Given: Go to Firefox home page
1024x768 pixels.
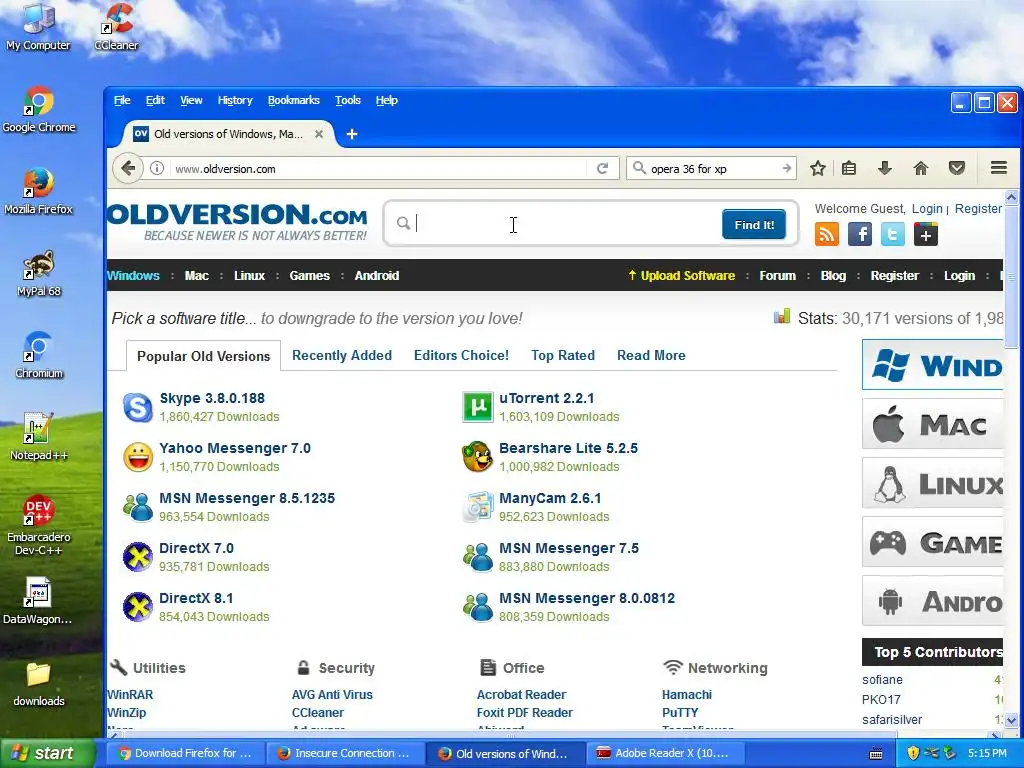Looking at the screenshot, I should click(921, 168).
